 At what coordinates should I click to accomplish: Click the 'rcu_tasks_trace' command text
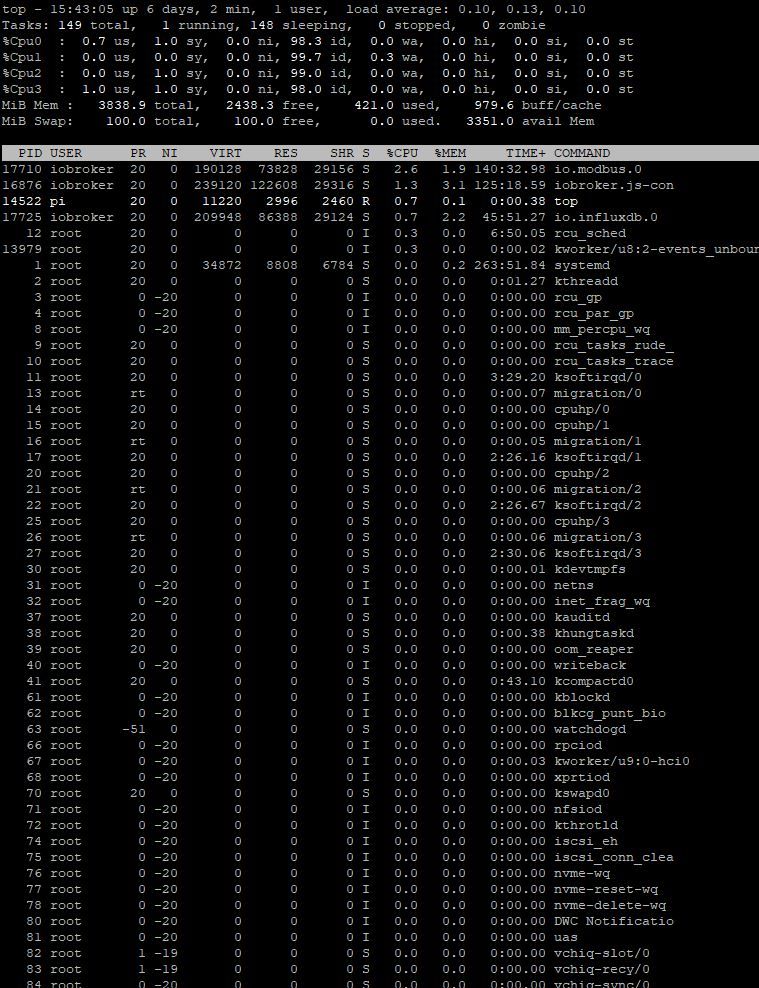coord(613,361)
